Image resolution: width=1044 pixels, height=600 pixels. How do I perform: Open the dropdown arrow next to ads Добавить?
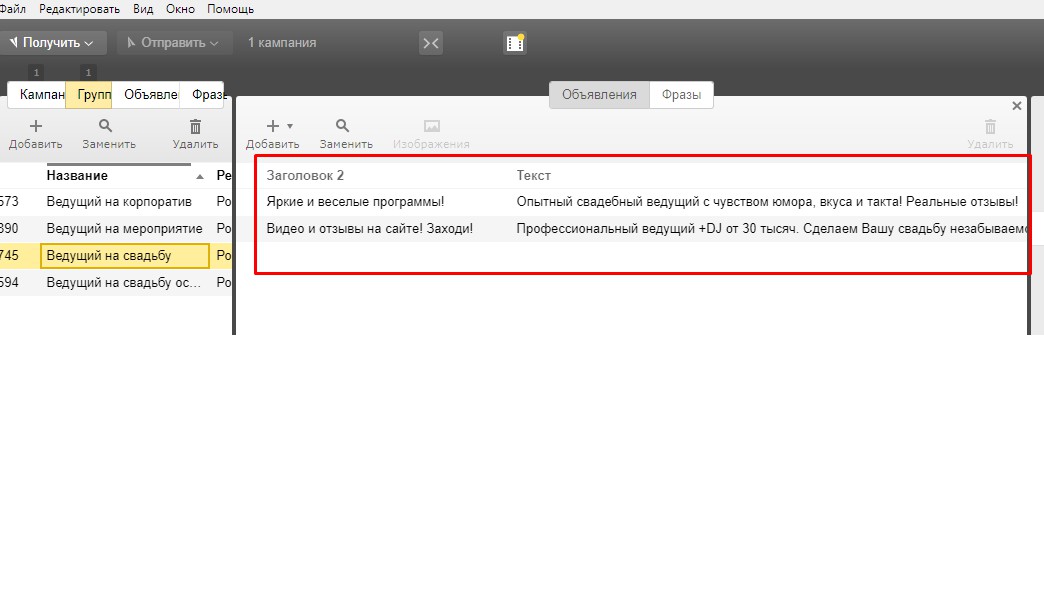[x=290, y=126]
